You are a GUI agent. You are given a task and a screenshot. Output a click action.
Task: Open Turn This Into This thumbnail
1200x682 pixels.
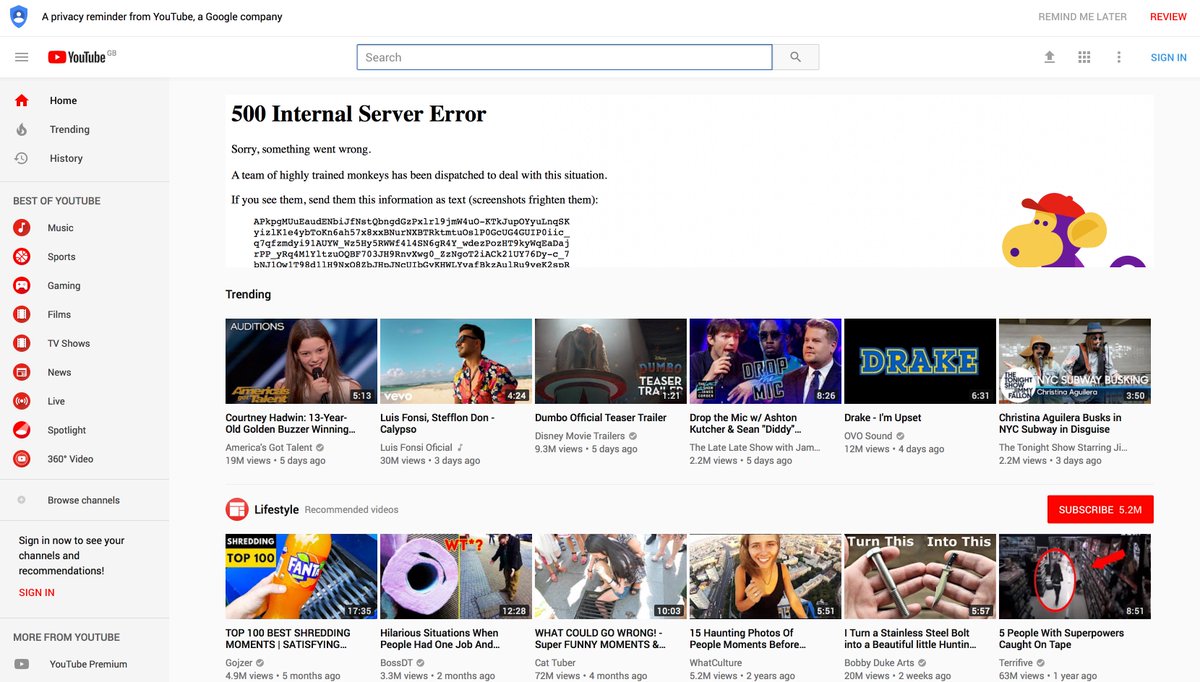point(920,576)
